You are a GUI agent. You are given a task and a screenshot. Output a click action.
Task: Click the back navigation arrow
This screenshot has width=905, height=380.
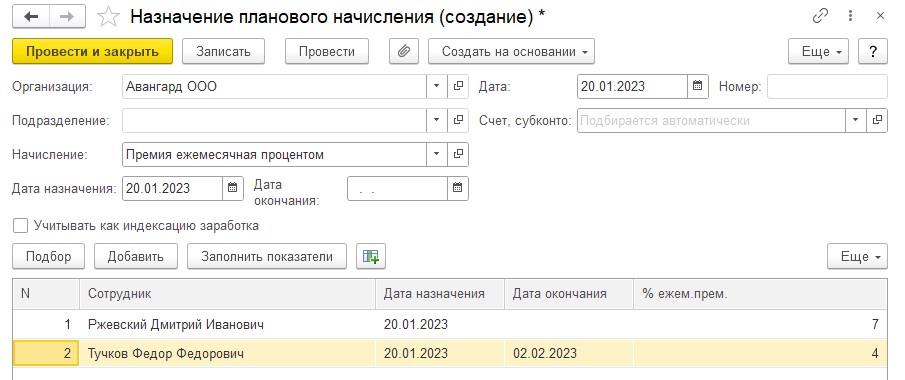point(31,17)
